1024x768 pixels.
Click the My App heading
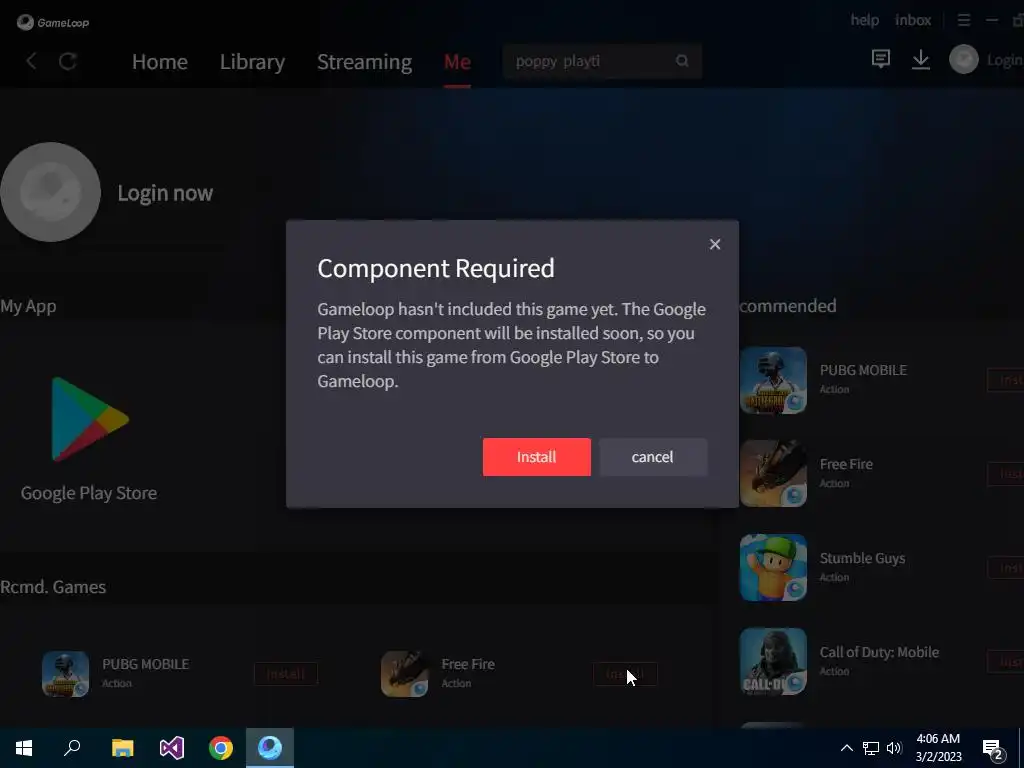(28, 306)
